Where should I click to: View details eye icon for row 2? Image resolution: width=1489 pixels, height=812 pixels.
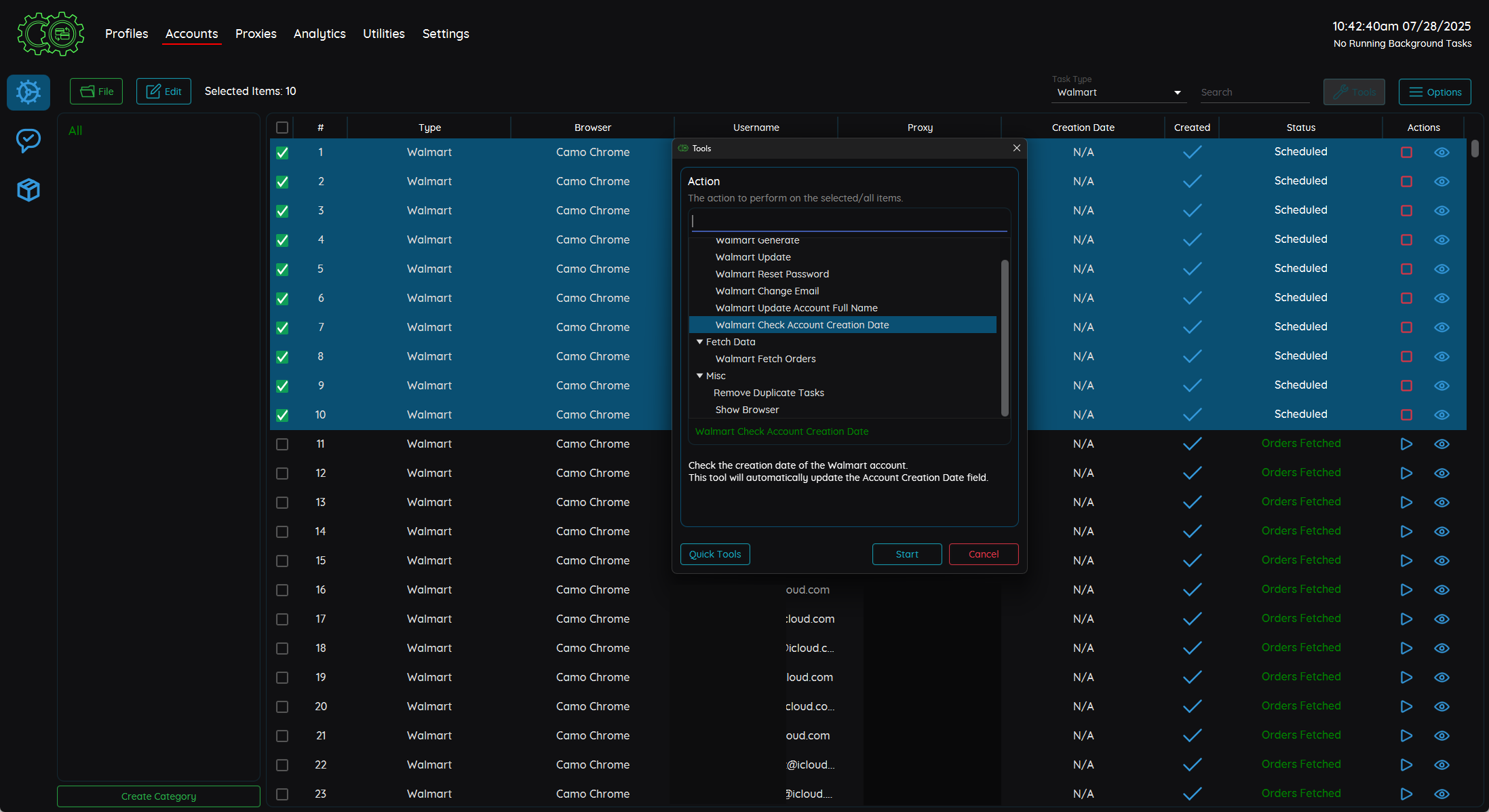pyautogui.click(x=1442, y=182)
